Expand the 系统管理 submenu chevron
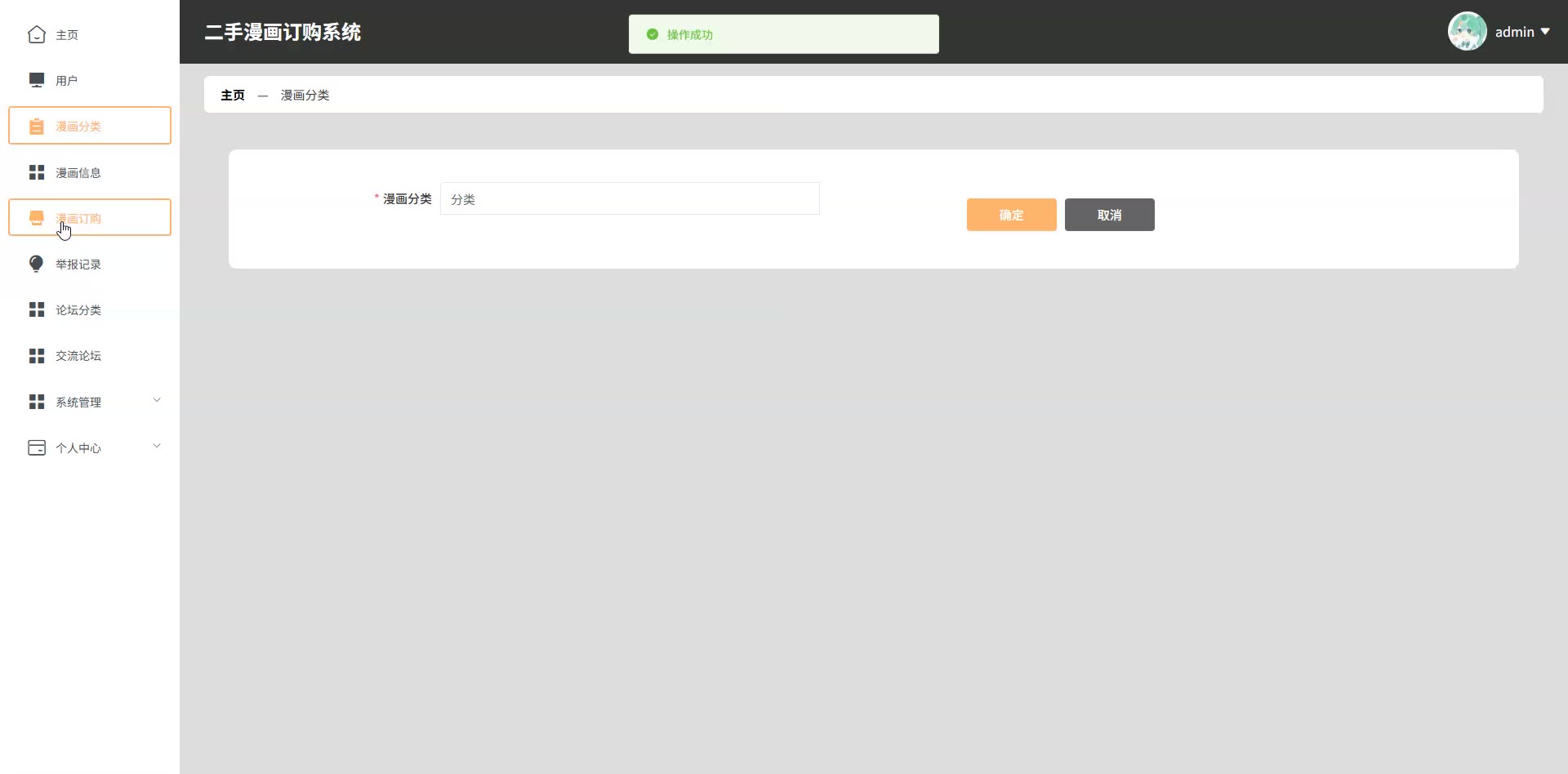The height and width of the screenshot is (774, 1568). click(157, 400)
